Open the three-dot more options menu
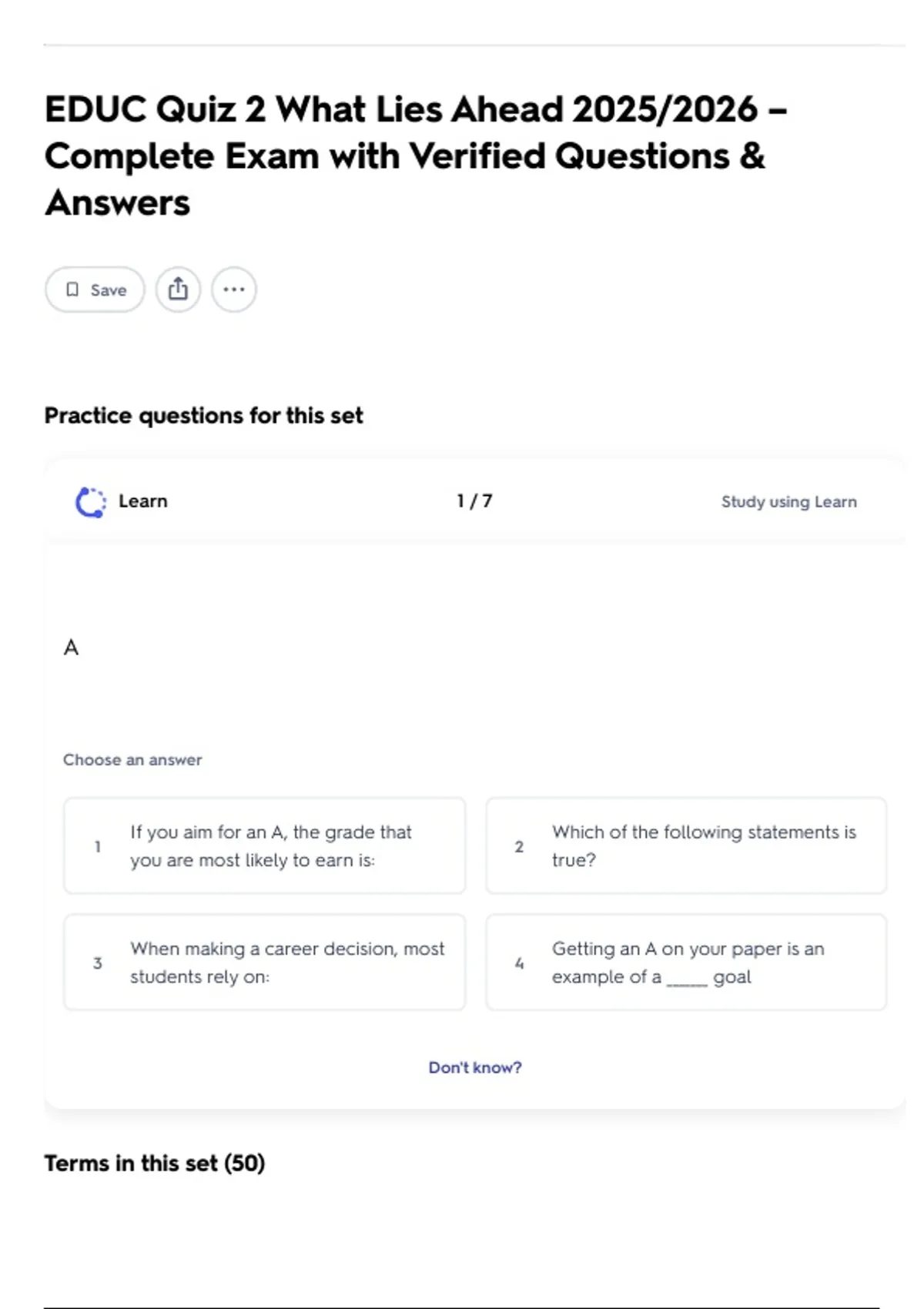The height and width of the screenshot is (1309, 924). click(x=233, y=290)
